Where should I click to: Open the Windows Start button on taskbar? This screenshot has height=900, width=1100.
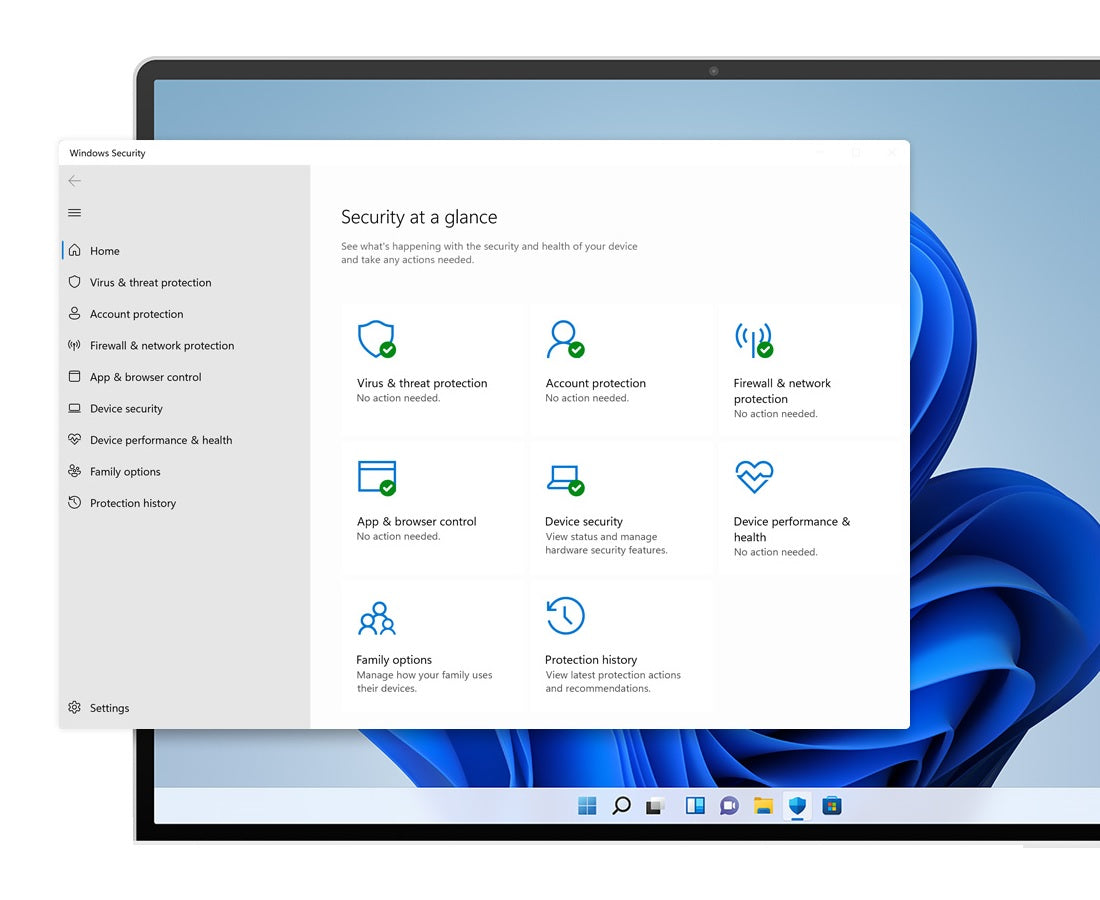coord(587,806)
